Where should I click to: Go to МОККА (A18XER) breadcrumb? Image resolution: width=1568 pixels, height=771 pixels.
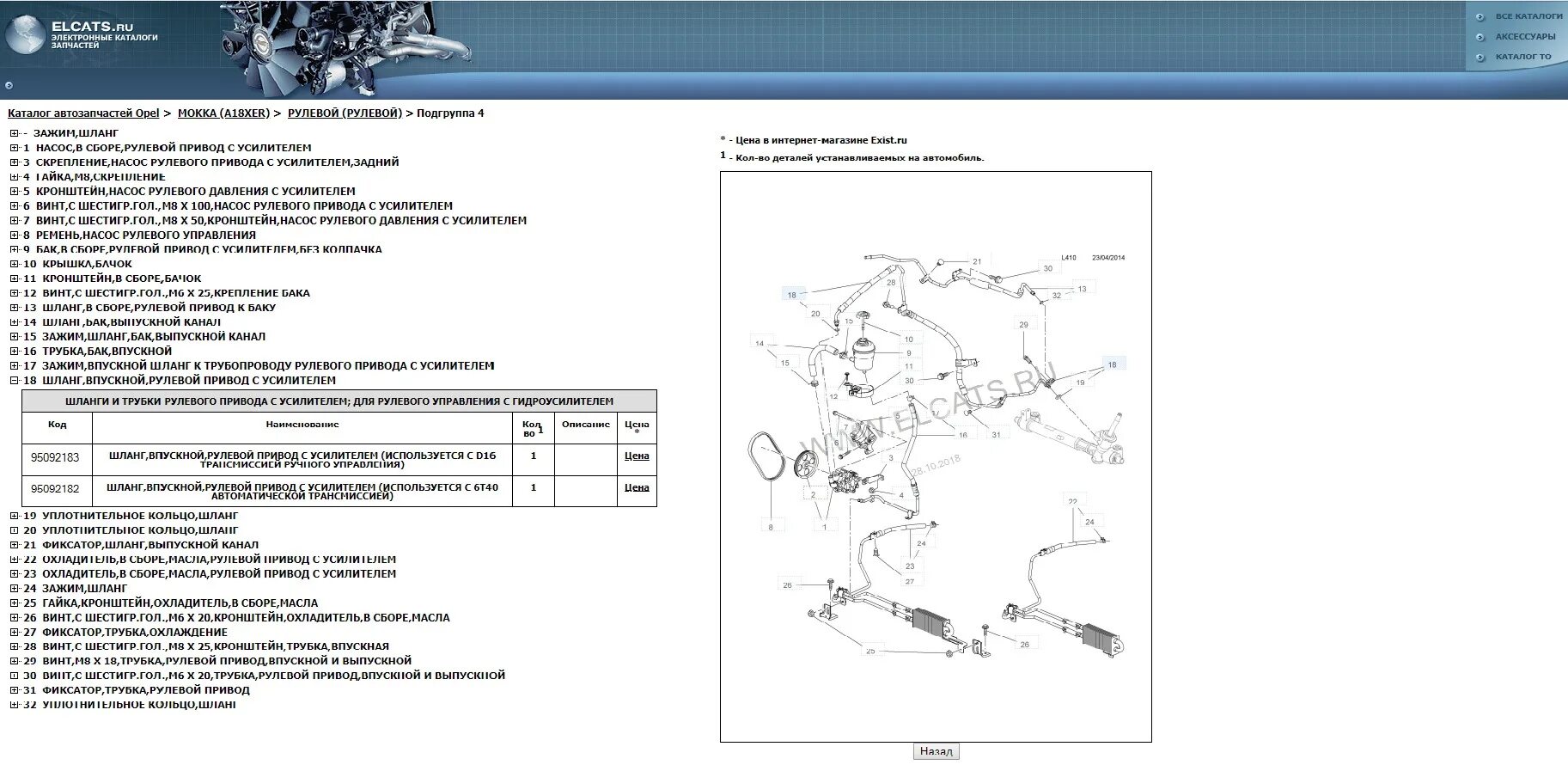[x=223, y=113]
